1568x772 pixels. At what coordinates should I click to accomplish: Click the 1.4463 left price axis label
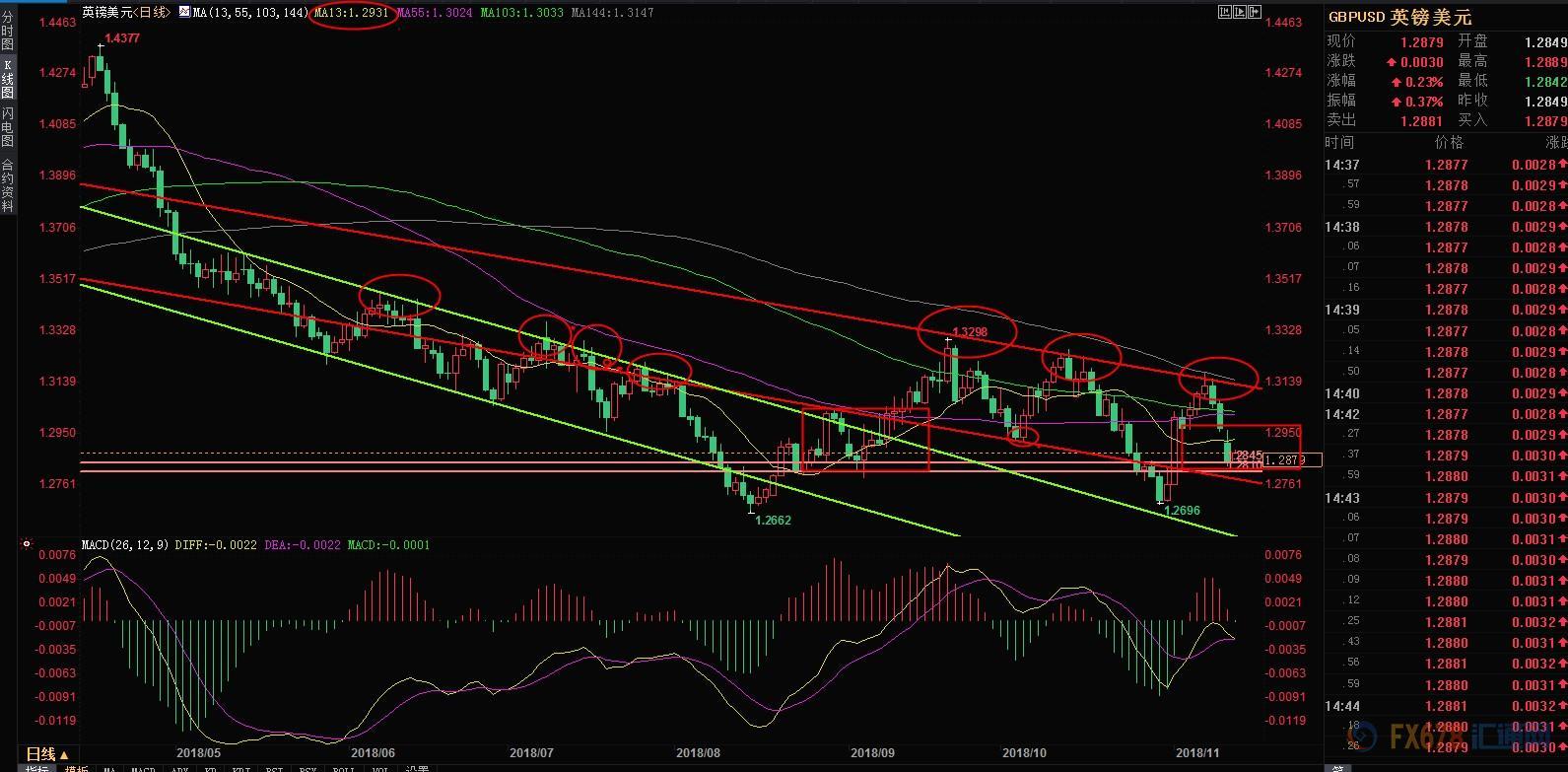click(x=57, y=22)
